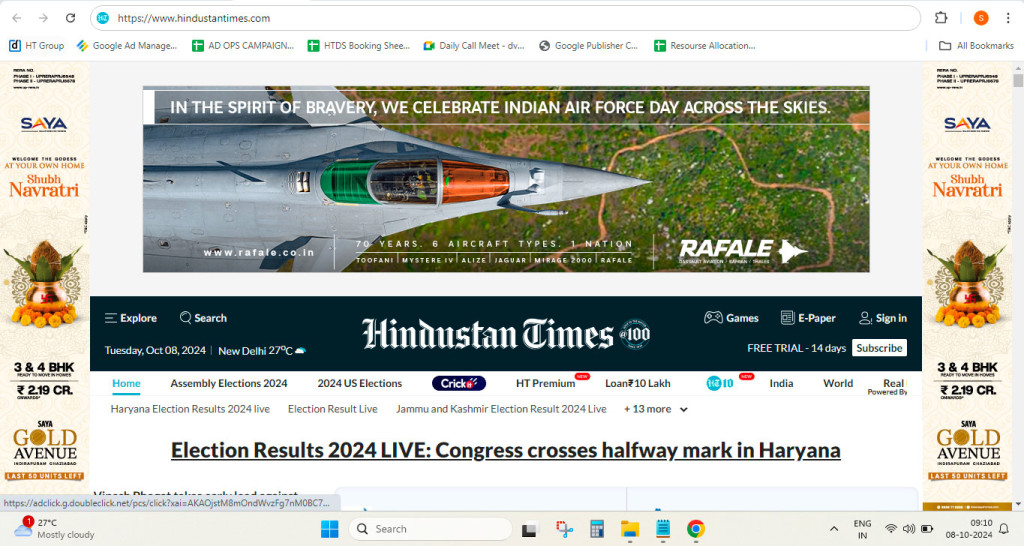
Task: Open Loan ₹10 Lakh tab
Action: [637, 383]
